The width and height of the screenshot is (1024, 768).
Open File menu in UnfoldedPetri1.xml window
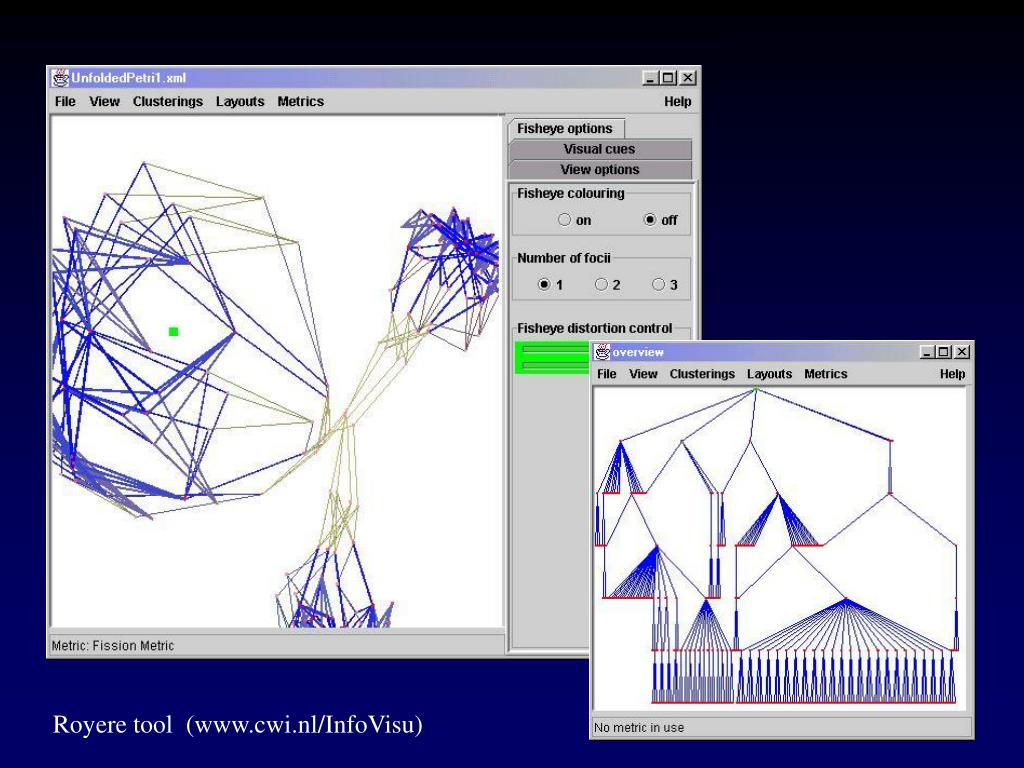coord(65,101)
